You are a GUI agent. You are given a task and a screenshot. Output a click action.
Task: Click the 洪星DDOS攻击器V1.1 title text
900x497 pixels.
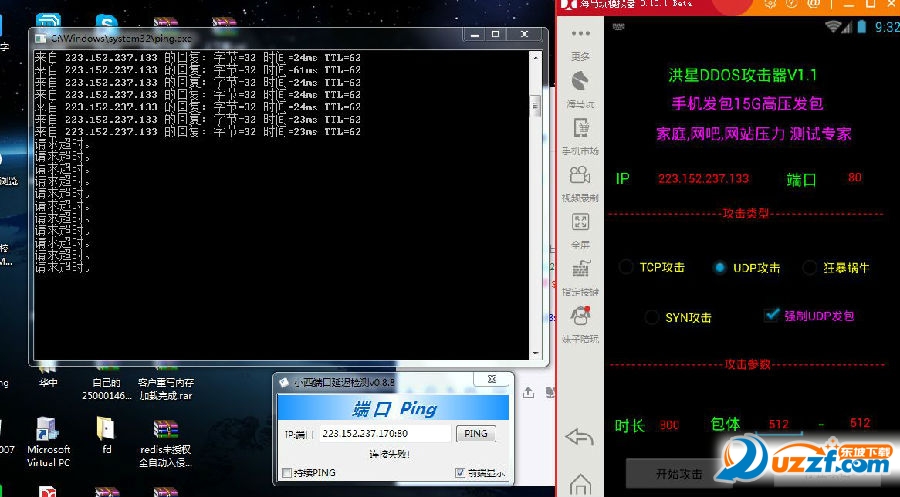743,75
